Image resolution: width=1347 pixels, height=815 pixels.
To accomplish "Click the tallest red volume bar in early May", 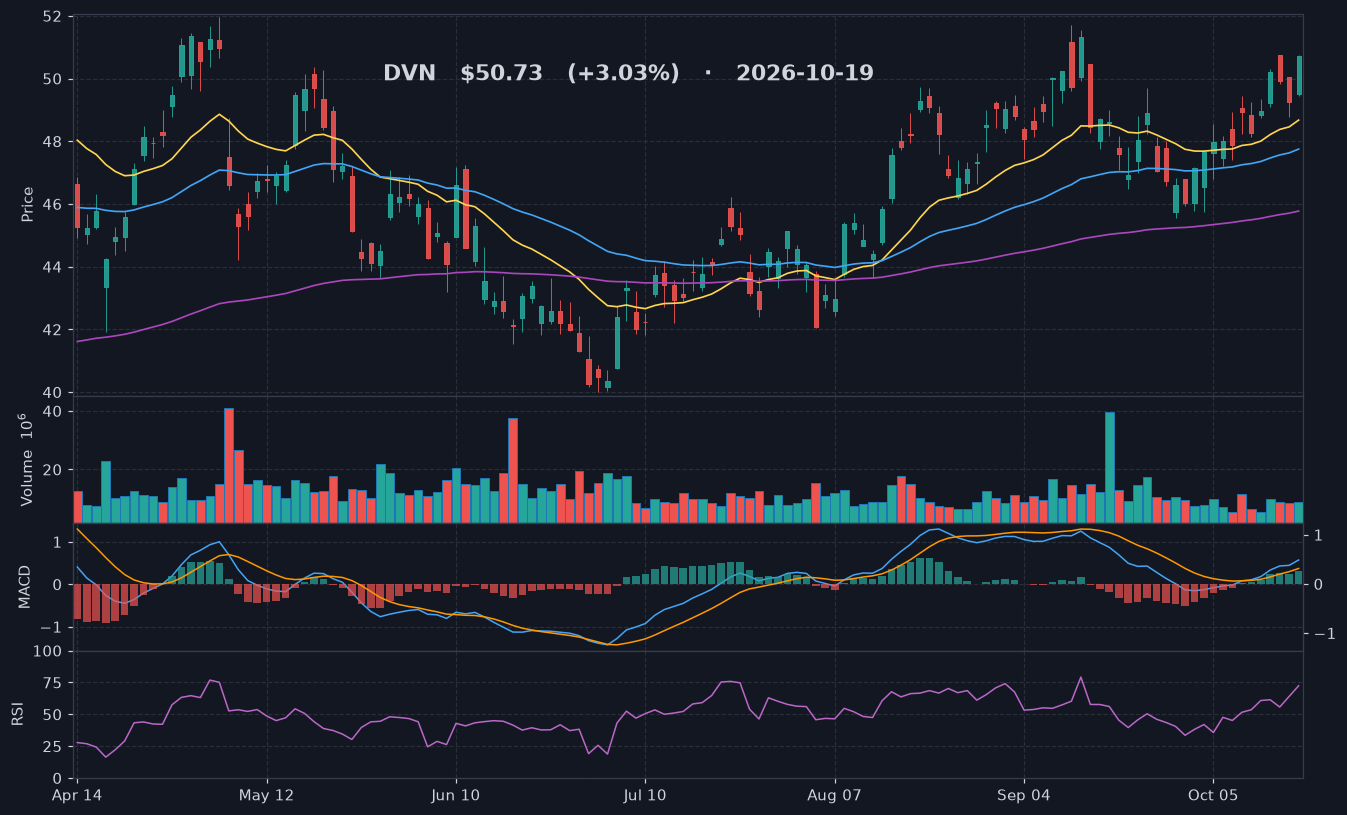I will 229,465.
